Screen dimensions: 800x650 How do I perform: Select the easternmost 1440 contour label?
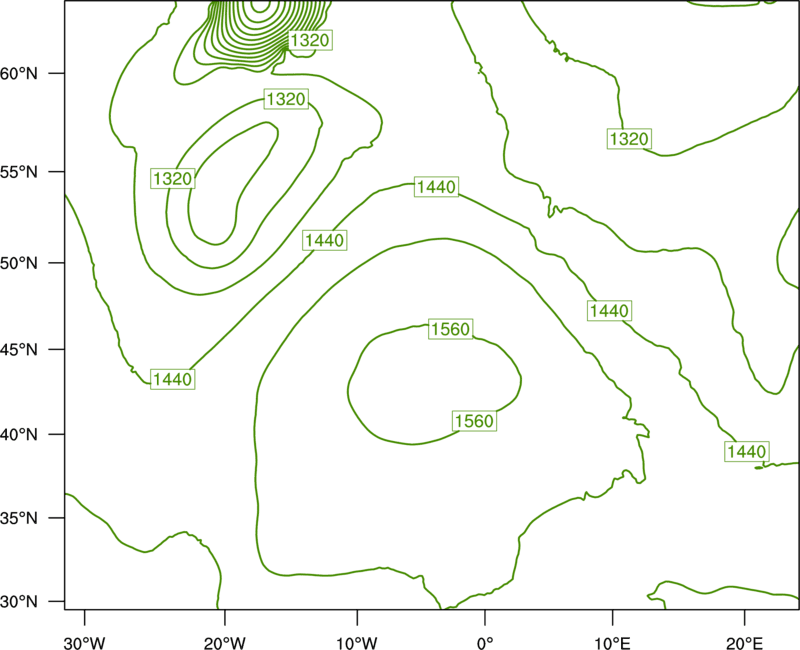click(x=747, y=452)
